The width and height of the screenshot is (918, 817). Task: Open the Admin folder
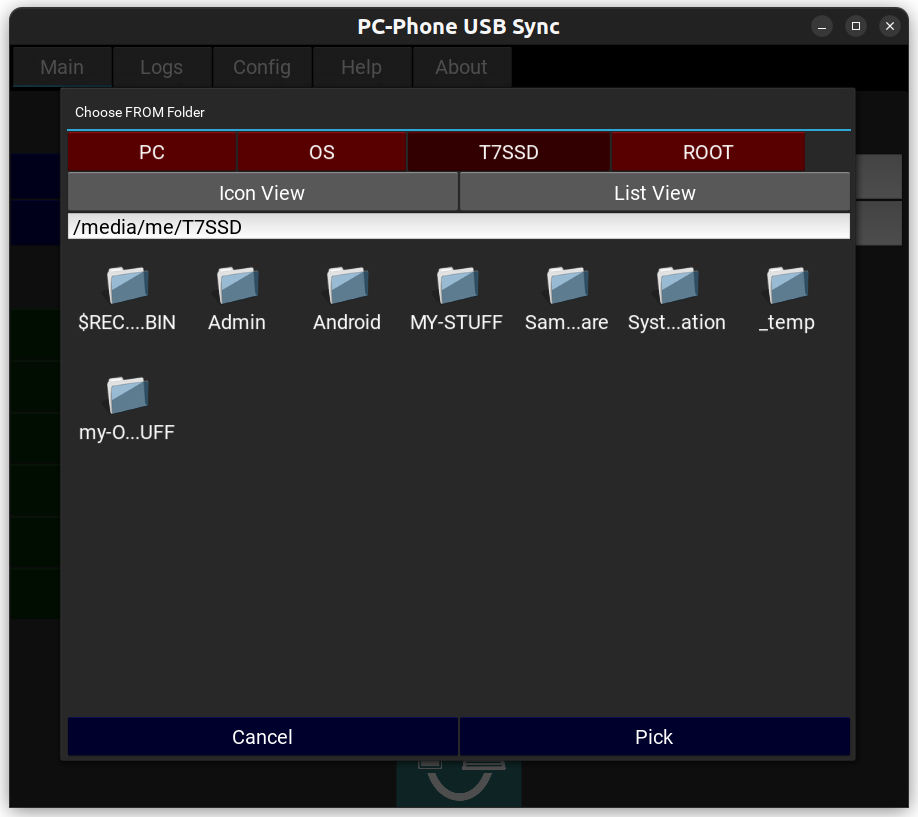(237, 286)
